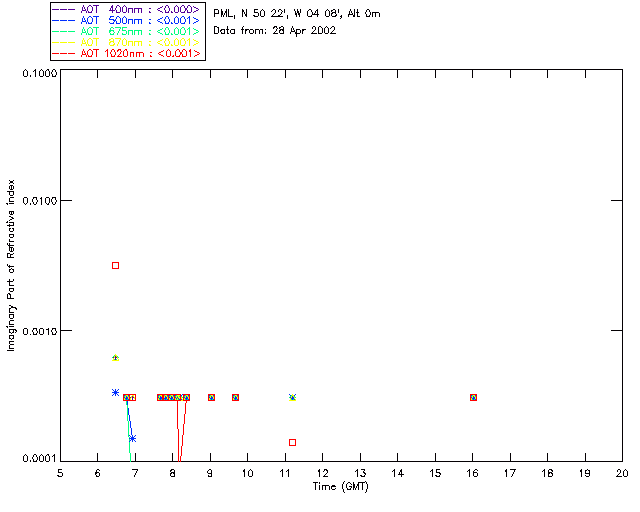This screenshot has height=512, width=640.
Task: Click the 'Imaginary Part of Refractive index' axis title
Action: (x=11, y=265)
